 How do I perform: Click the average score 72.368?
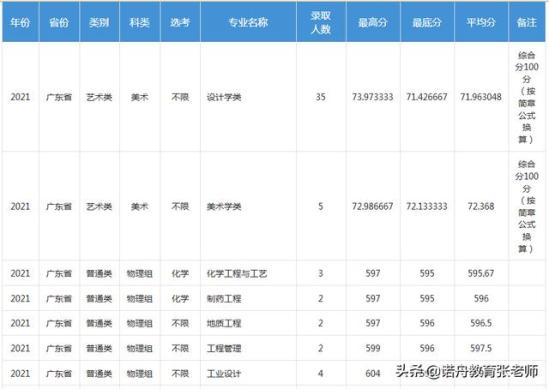[481, 207]
